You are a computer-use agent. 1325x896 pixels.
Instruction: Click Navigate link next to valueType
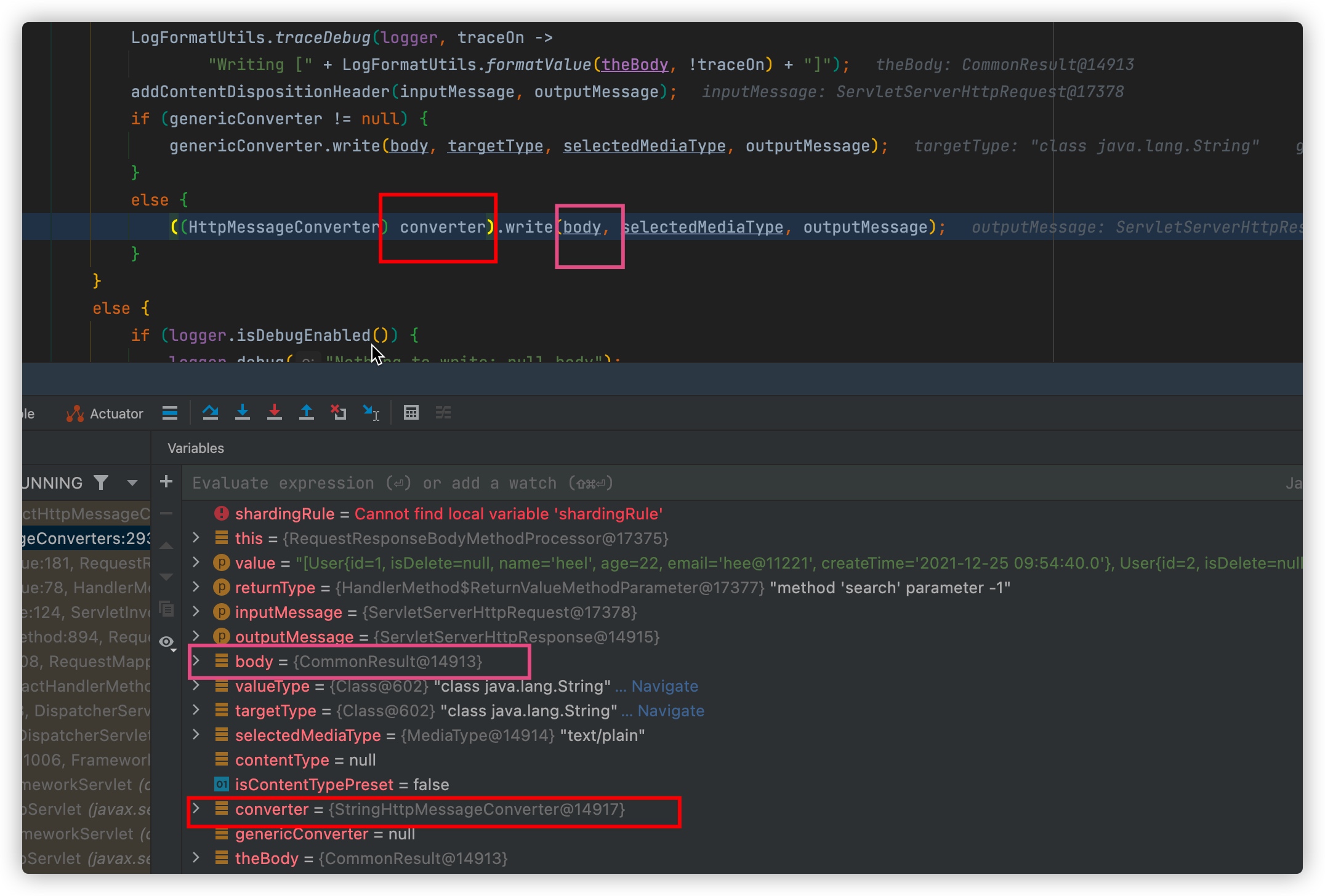click(x=664, y=686)
